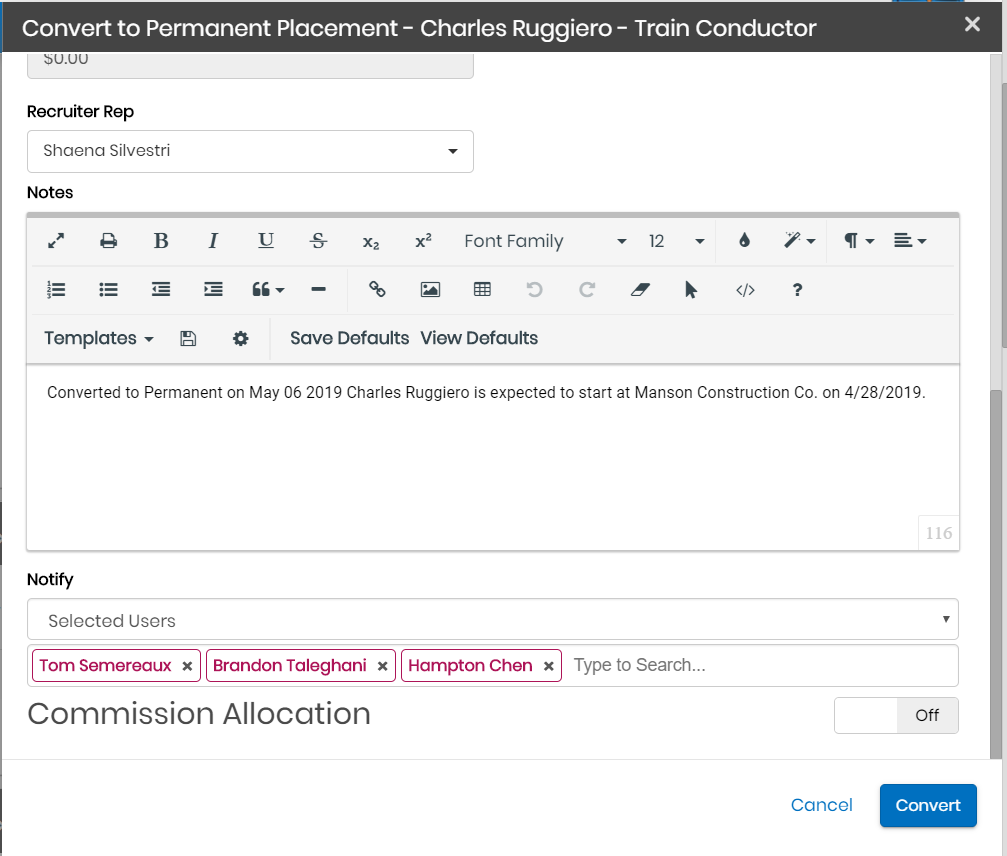Open the Font Family dropdown
1007x856 pixels.
[x=545, y=241]
